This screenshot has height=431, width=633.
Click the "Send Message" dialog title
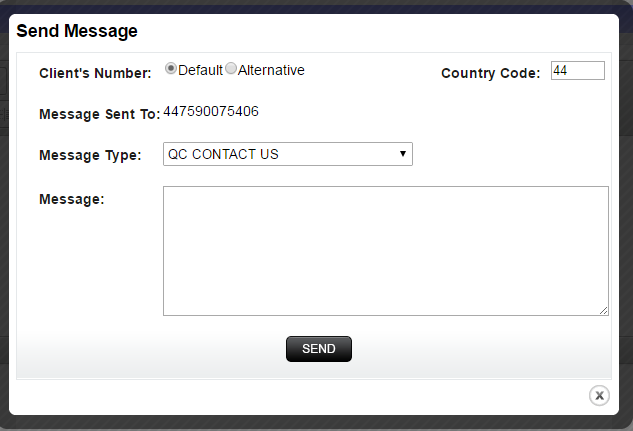(77, 31)
